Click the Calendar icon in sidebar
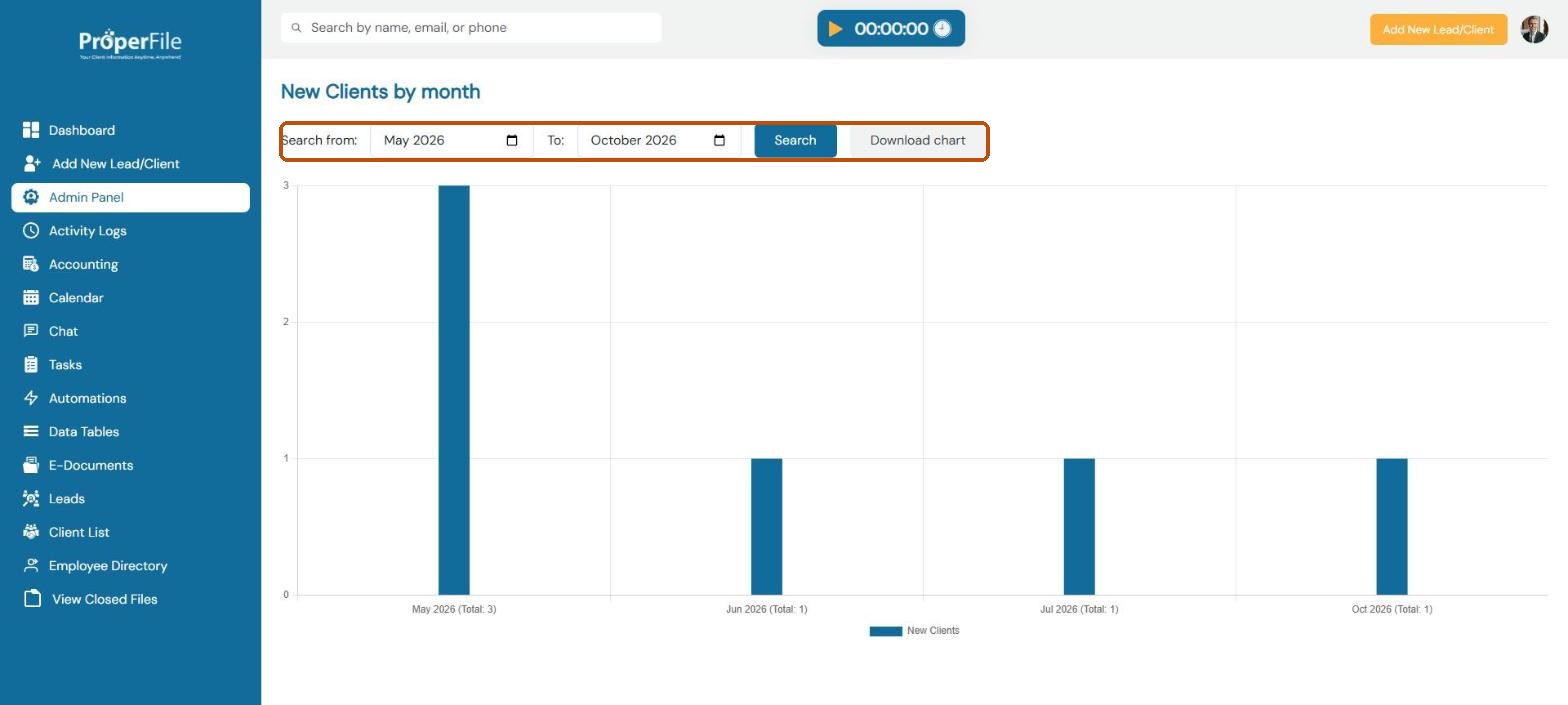The width and height of the screenshot is (1568, 705). click(31, 298)
